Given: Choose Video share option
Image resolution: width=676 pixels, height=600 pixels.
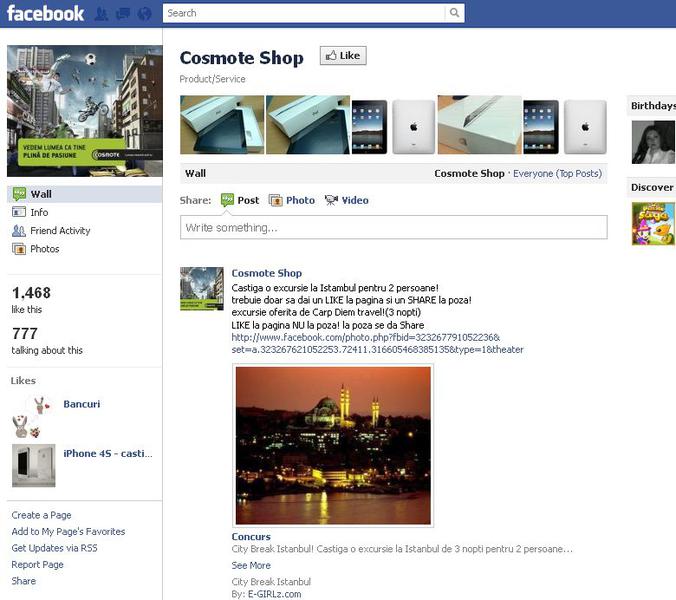Looking at the screenshot, I should pyautogui.click(x=355, y=200).
